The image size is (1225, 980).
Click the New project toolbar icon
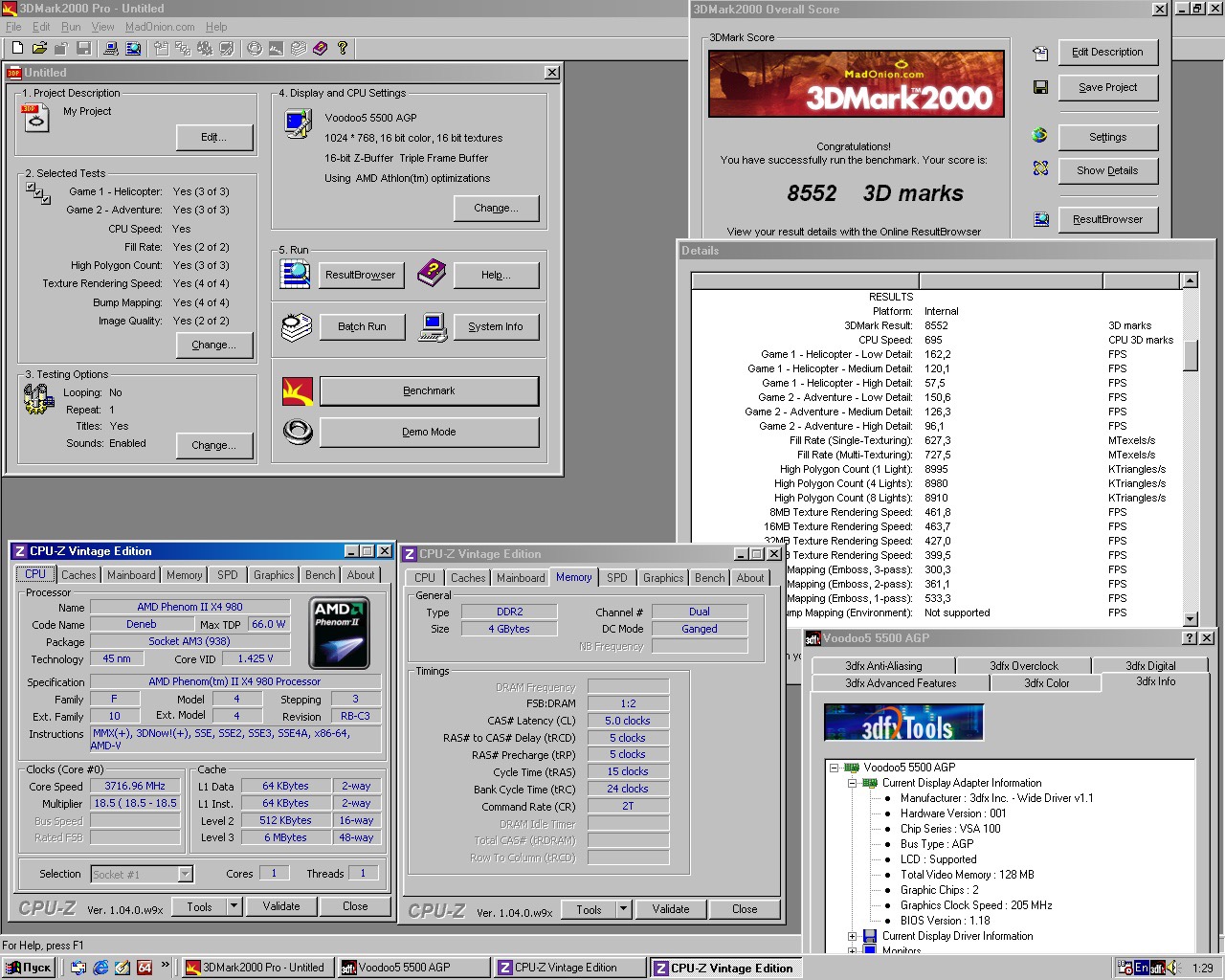pos(16,48)
